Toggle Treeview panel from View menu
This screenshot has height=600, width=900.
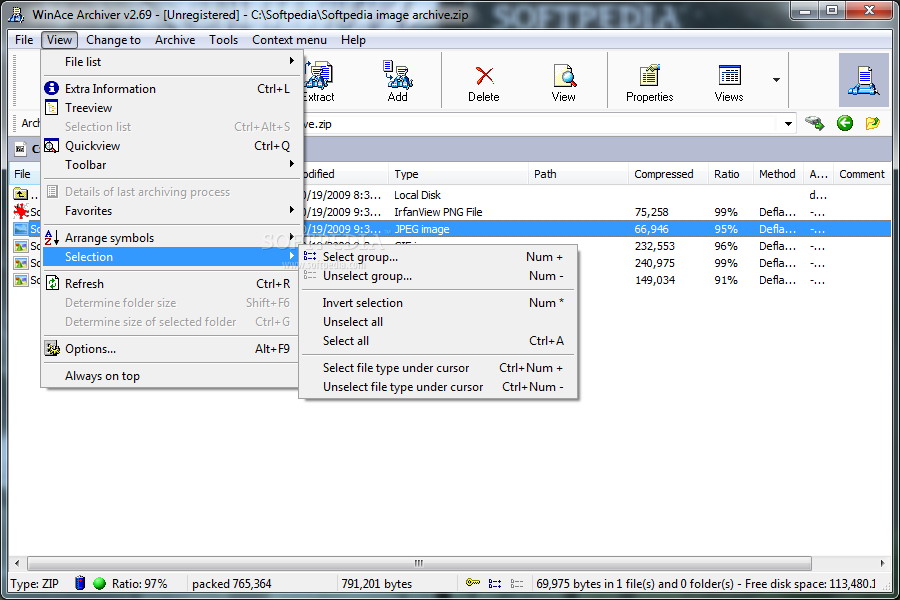[170, 107]
